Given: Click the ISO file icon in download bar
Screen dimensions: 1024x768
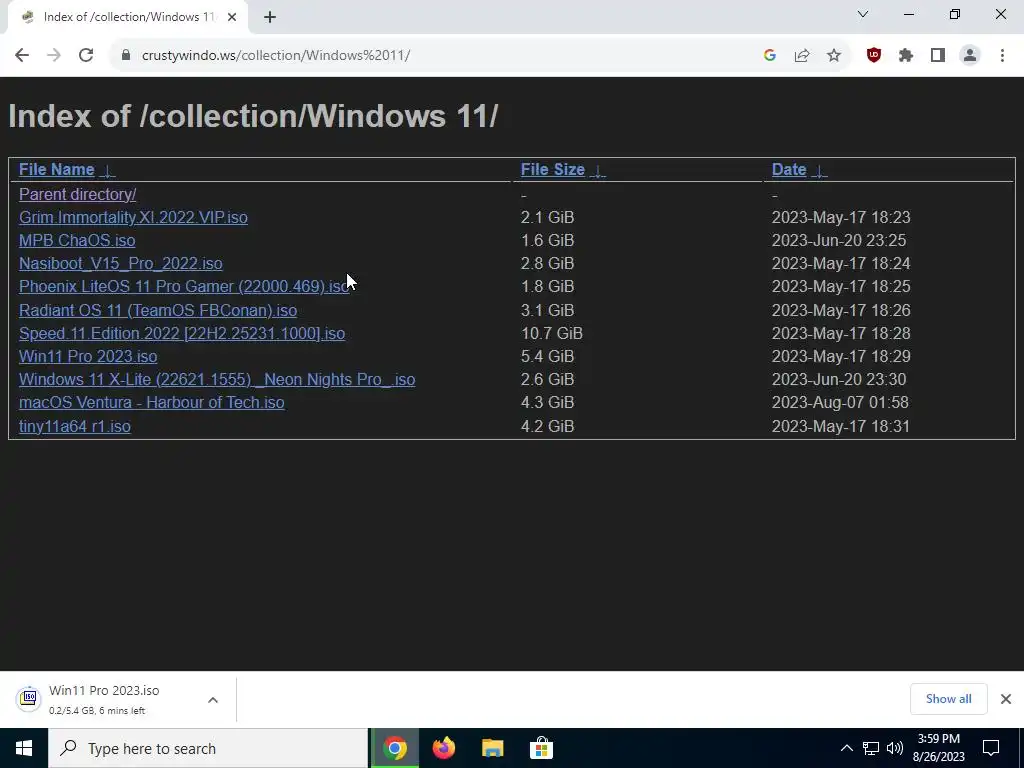Looking at the screenshot, I should point(29,699).
